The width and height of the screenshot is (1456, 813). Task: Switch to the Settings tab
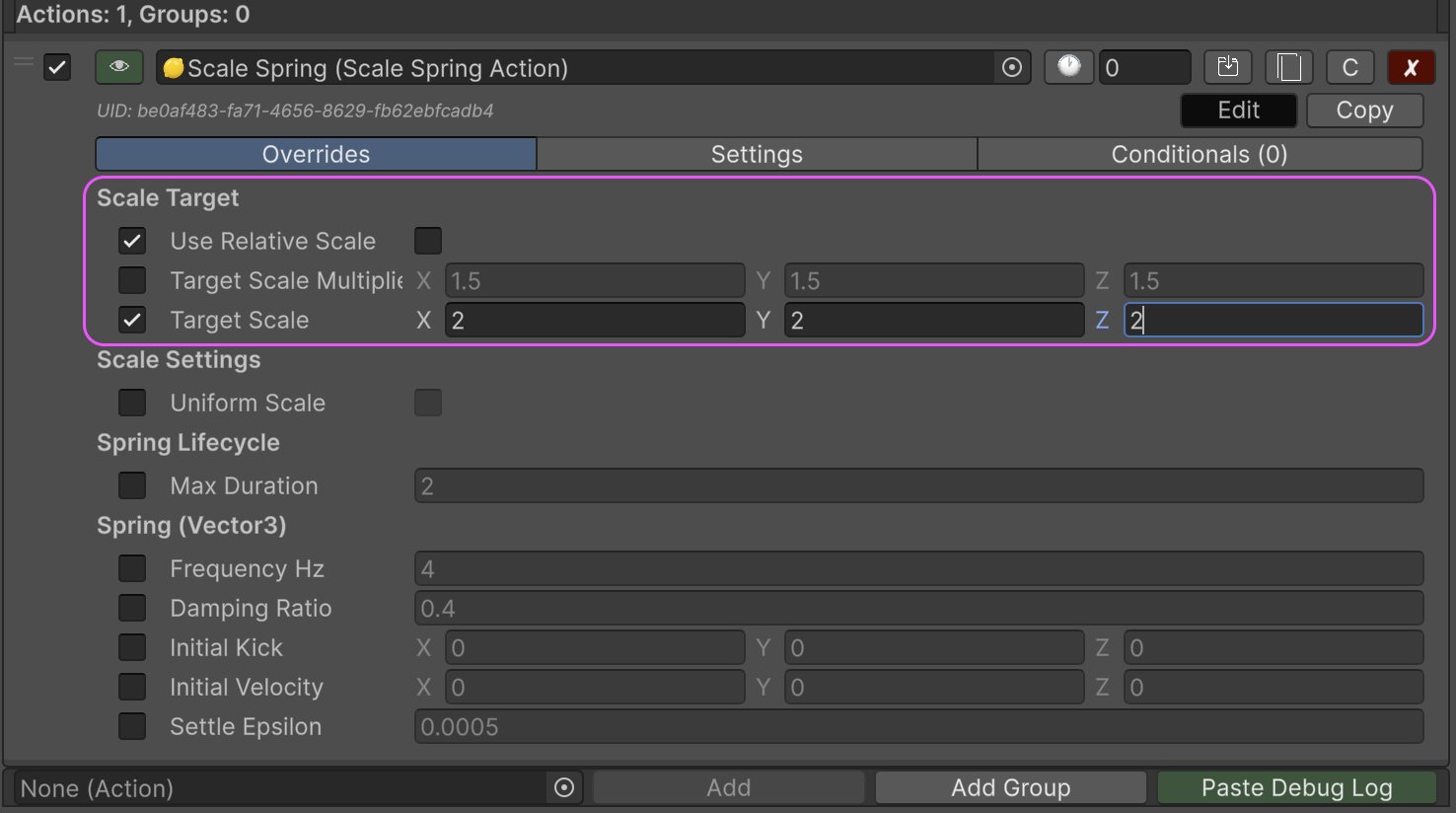pyautogui.click(x=757, y=154)
